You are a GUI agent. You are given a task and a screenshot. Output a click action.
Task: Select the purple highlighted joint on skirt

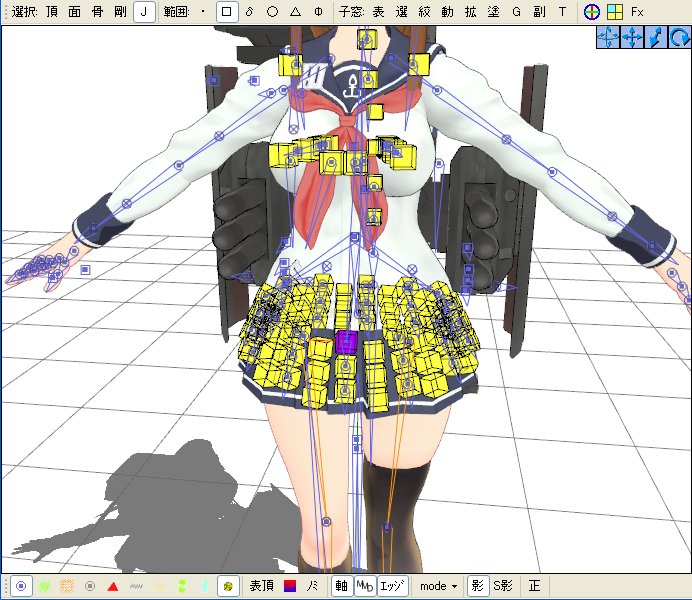point(346,342)
